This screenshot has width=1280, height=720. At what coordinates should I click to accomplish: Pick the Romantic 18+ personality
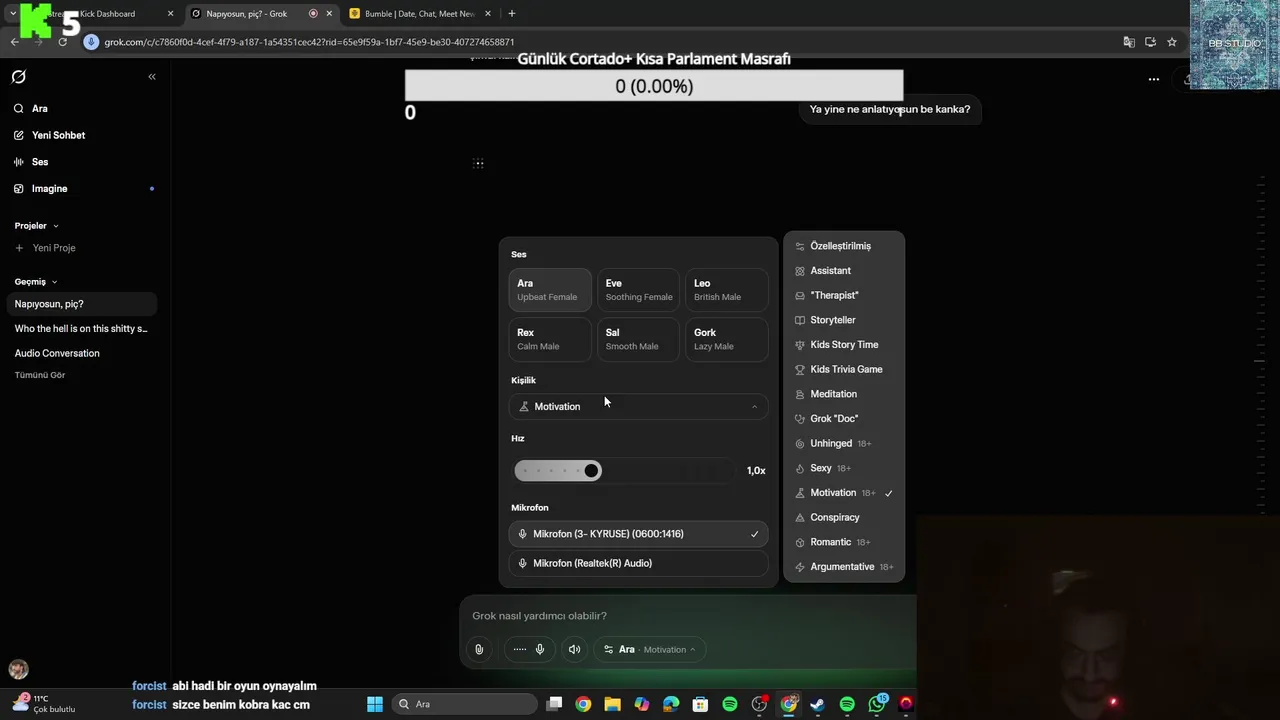844,542
